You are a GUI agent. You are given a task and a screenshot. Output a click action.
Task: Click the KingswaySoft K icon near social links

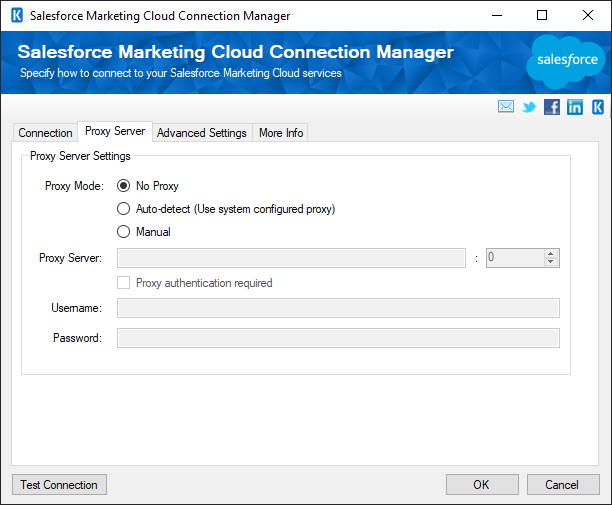[598, 107]
